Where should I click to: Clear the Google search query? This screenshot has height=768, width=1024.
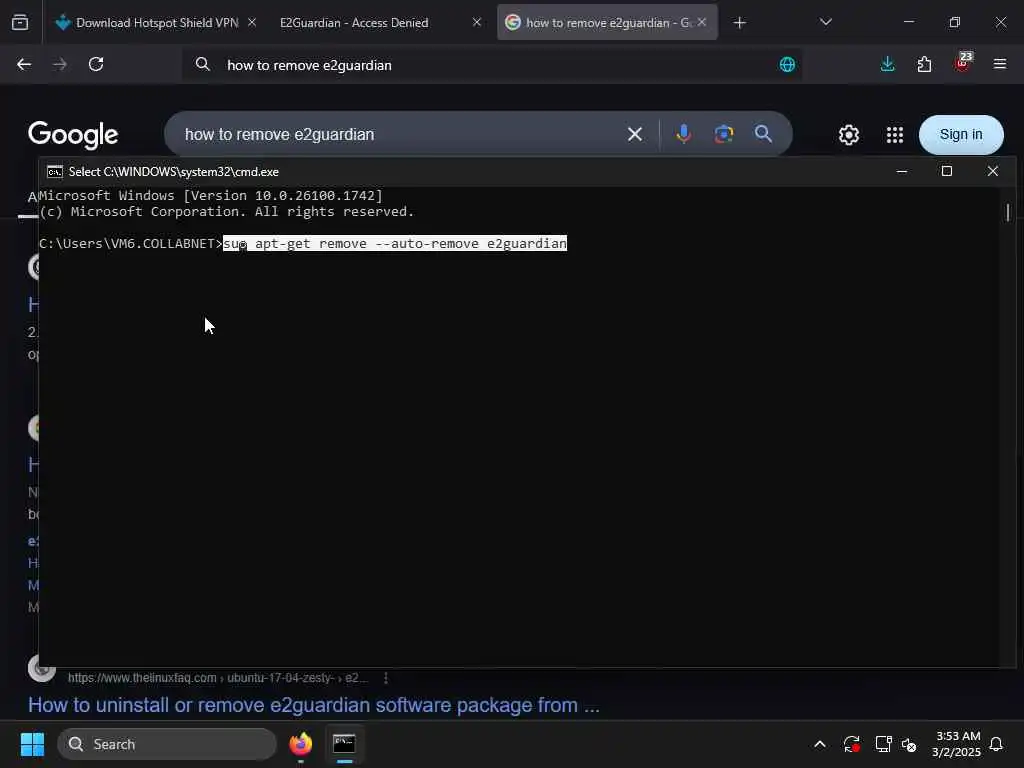tap(635, 135)
